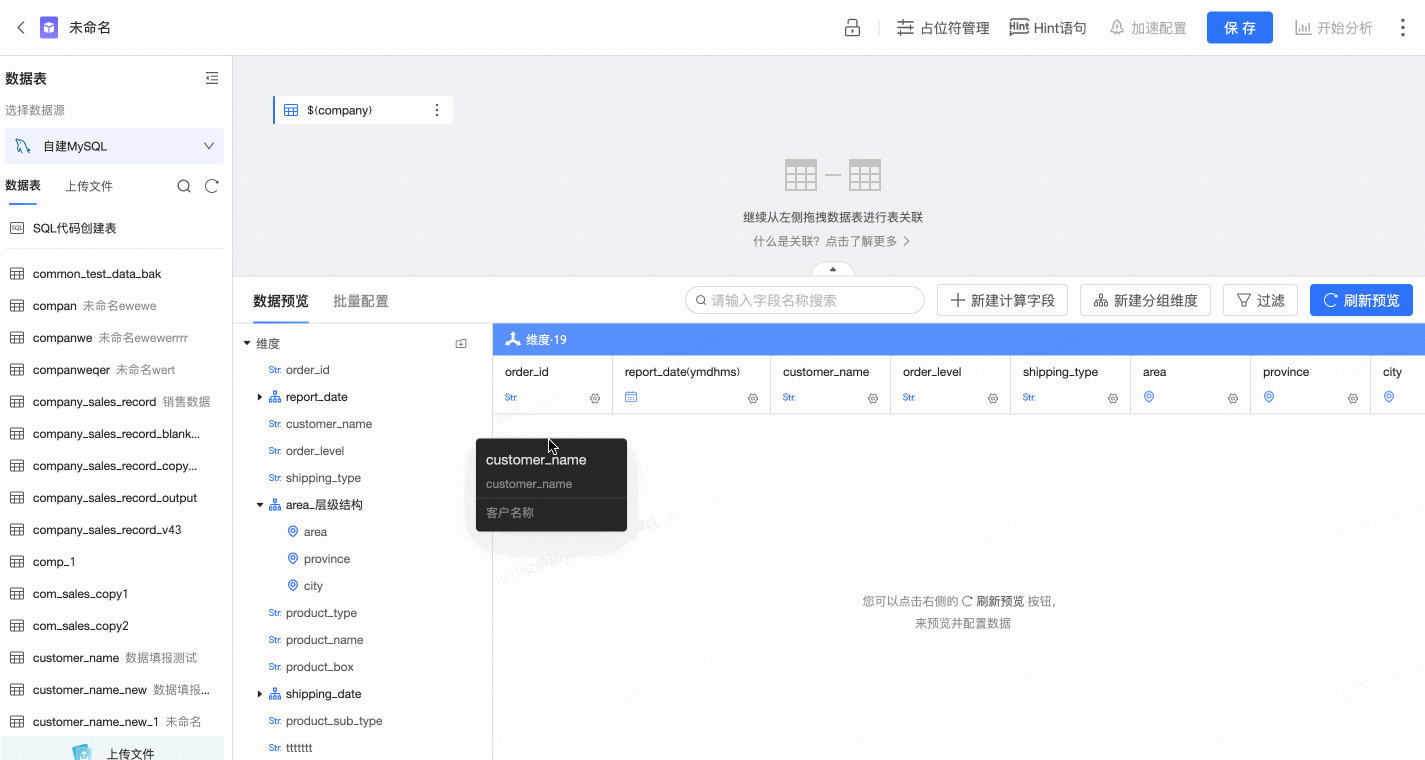
Task: Go back using the top-left arrow
Action: (21, 28)
